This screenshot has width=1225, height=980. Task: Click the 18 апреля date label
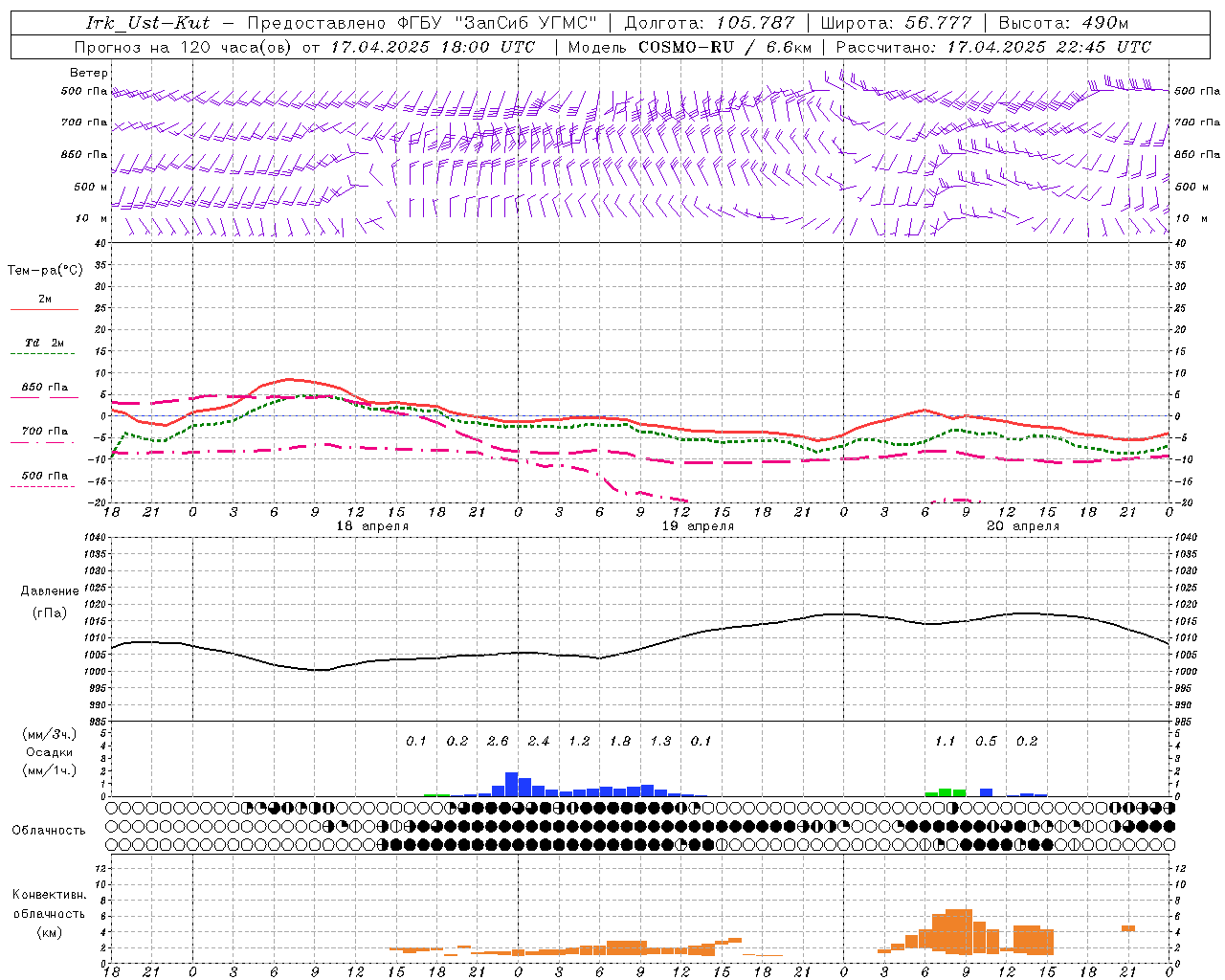pyautogui.click(x=372, y=526)
